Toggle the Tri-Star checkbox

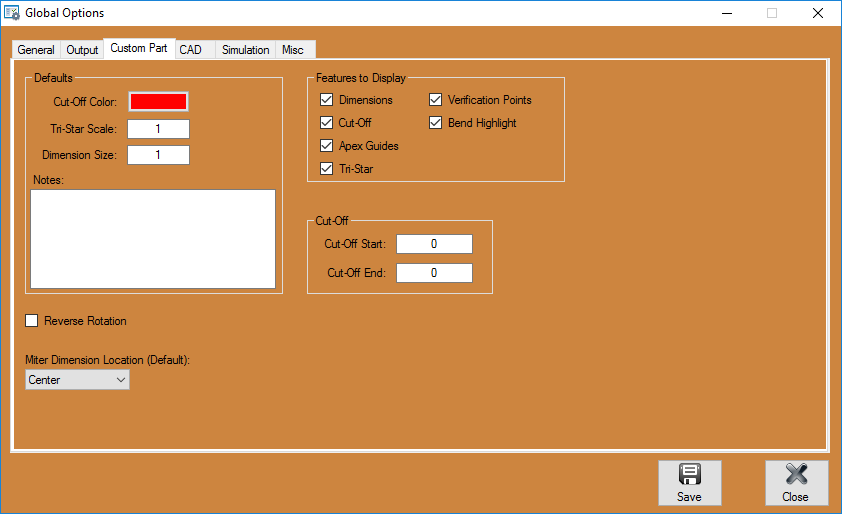click(326, 169)
